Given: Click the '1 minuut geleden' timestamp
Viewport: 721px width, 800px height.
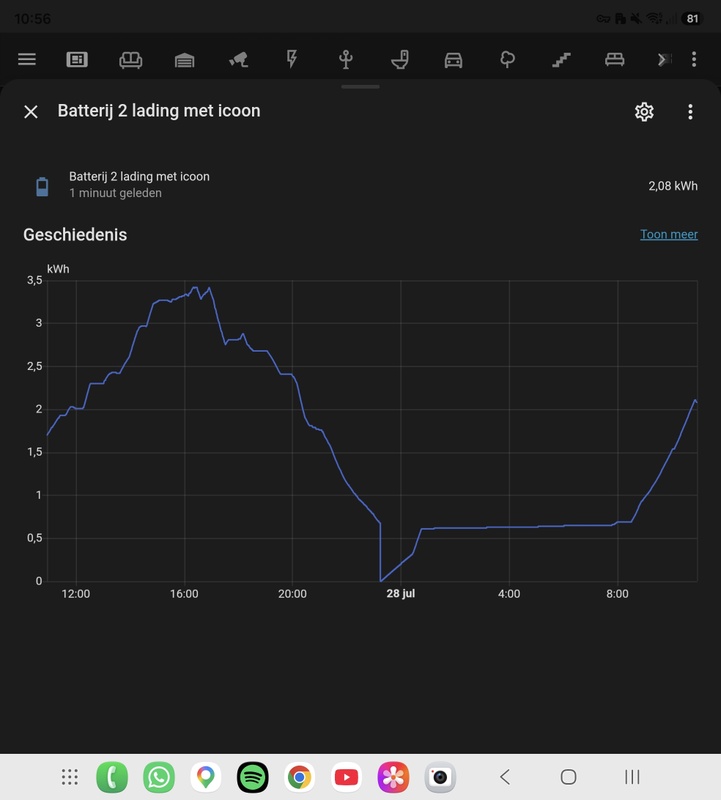Looking at the screenshot, I should [x=115, y=193].
